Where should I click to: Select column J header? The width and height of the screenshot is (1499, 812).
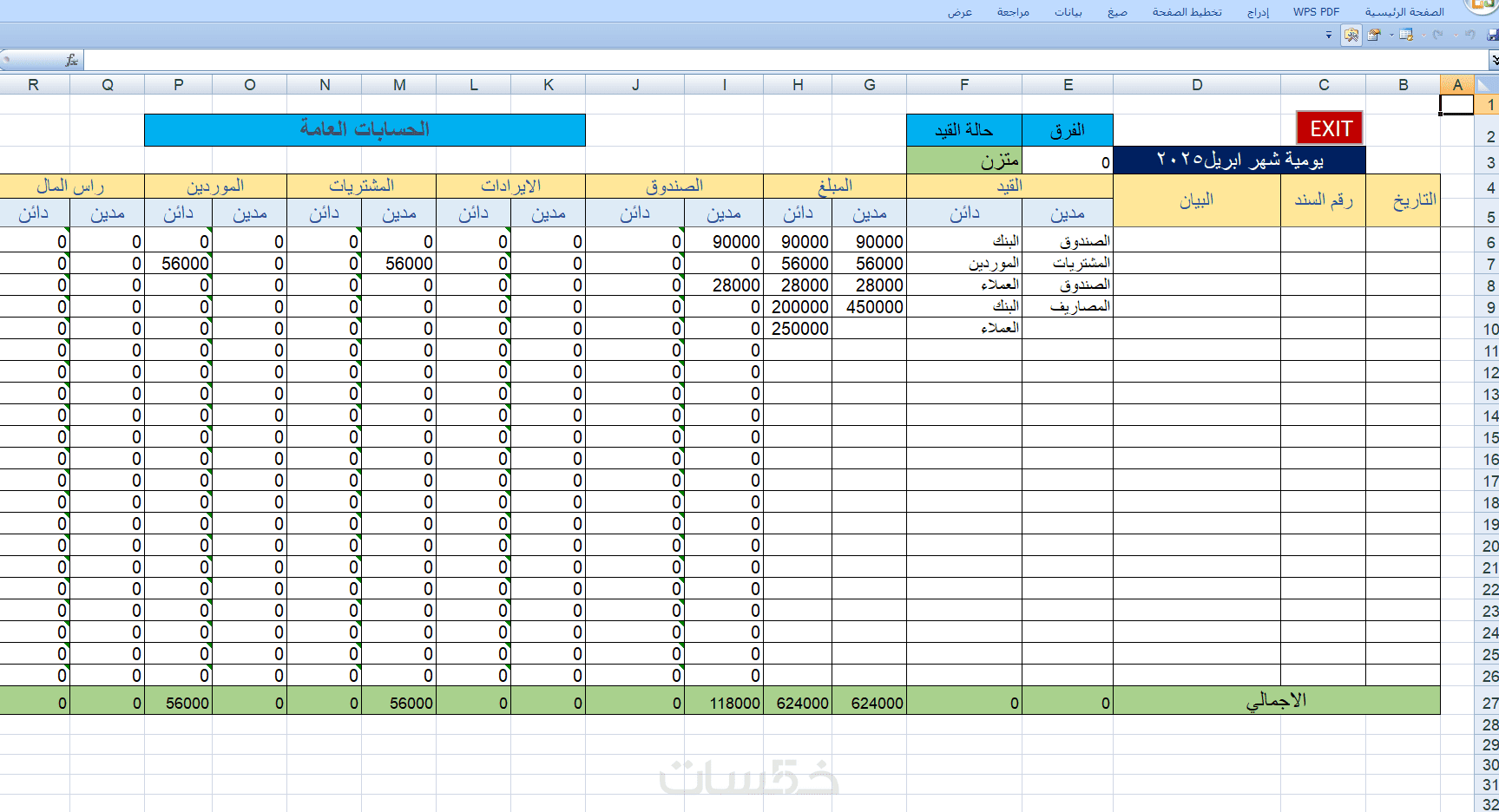pos(635,84)
